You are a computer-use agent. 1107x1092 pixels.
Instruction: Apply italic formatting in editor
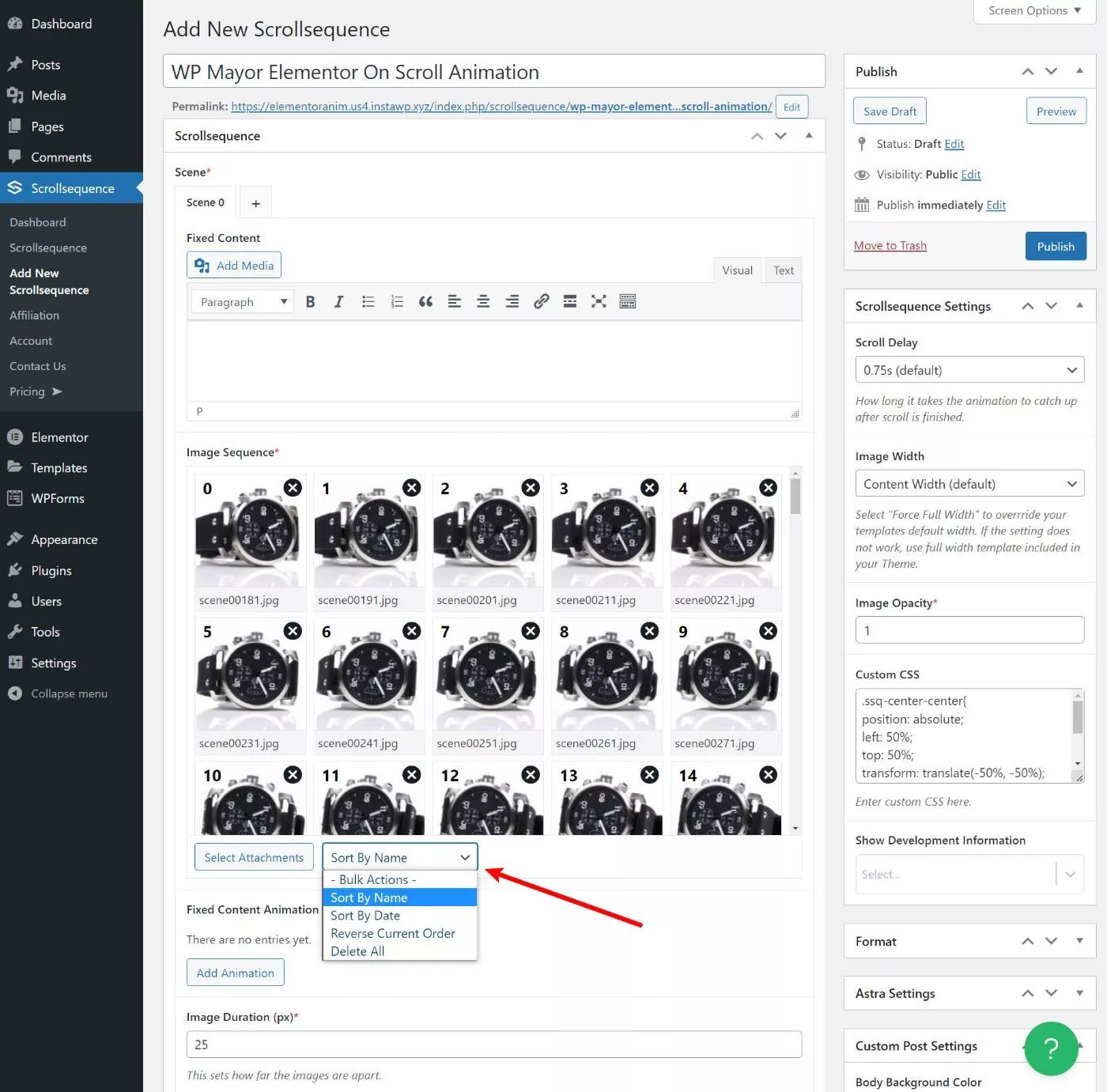pyautogui.click(x=338, y=301)
